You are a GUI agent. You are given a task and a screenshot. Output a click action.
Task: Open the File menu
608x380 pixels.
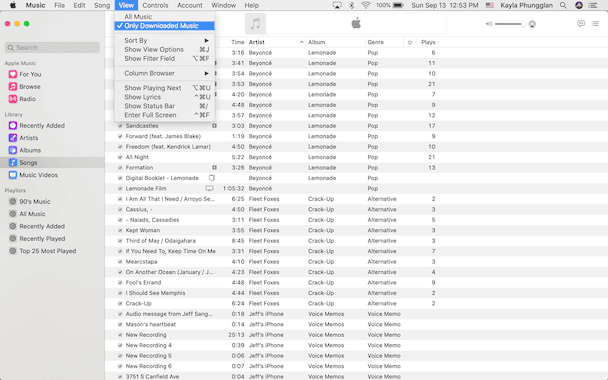[59, 5]
